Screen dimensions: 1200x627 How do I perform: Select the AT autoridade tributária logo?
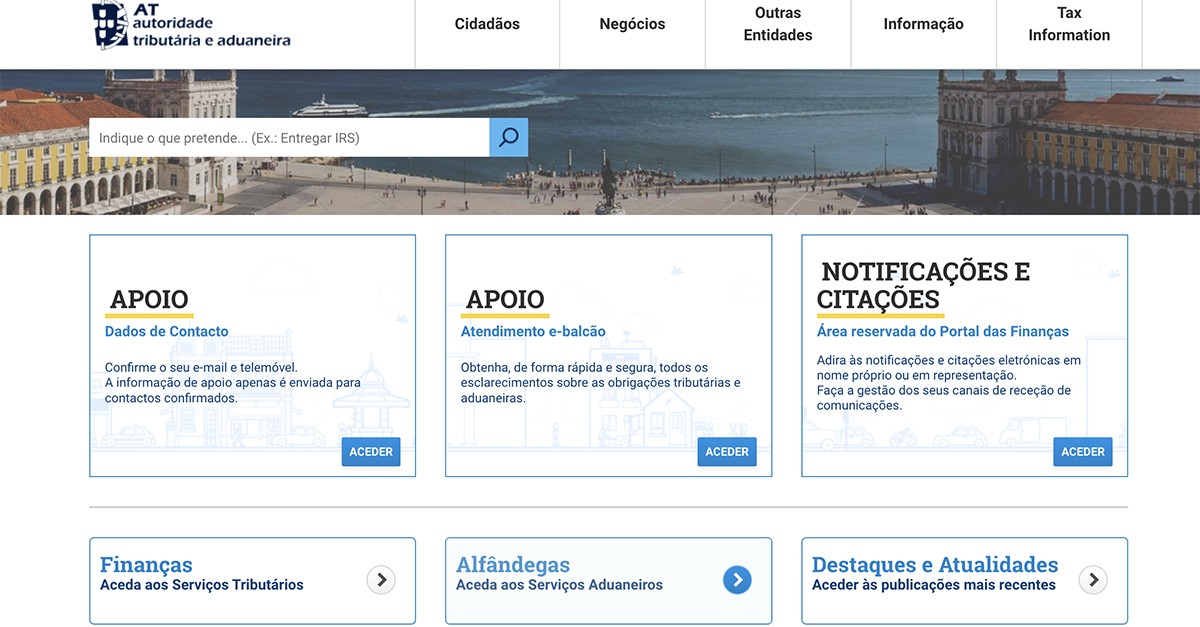188,27
